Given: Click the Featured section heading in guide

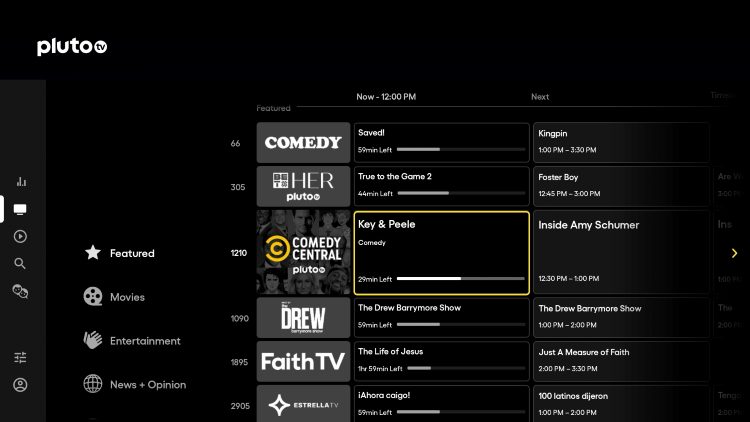Looking at the screenshot, I should click(x=274, y=108).
